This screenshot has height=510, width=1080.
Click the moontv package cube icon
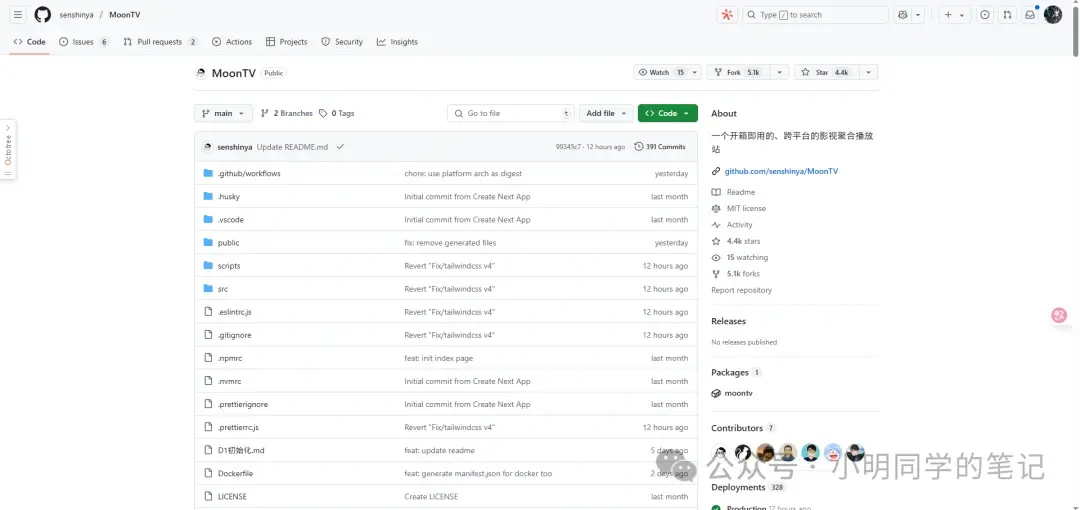click(716, 394)
